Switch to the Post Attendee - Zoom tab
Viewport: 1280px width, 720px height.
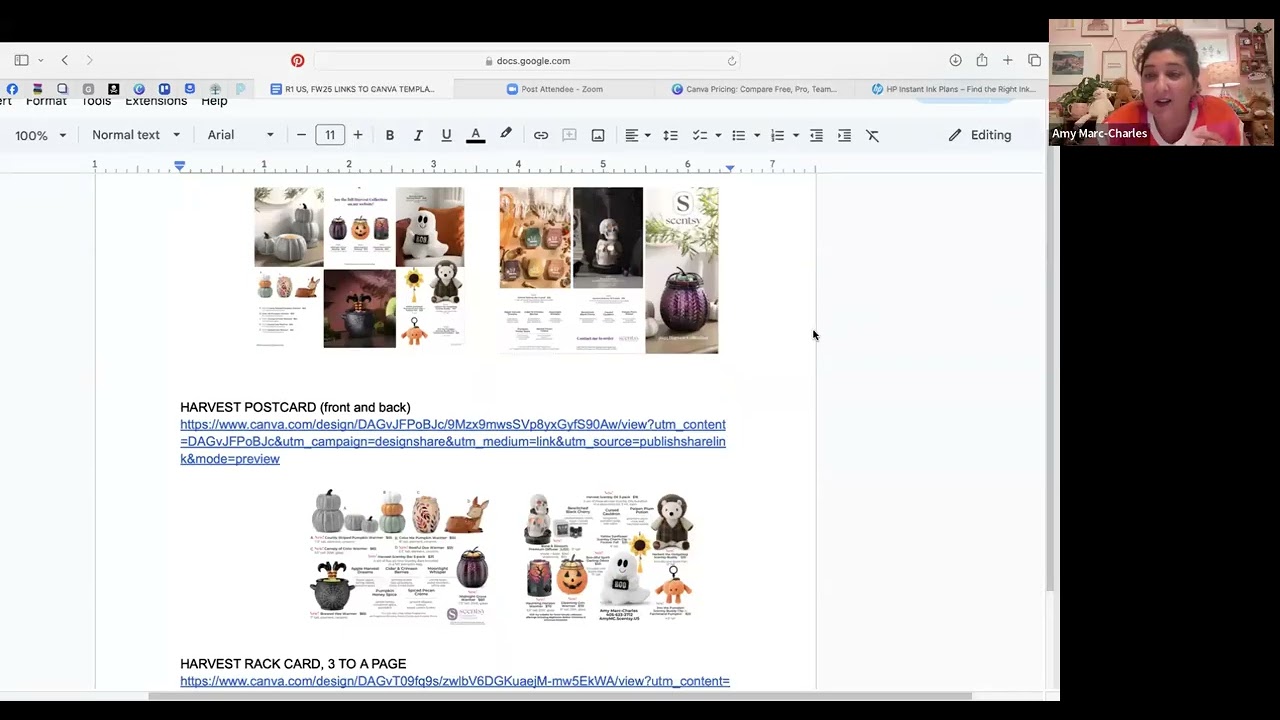(x=554, y=89)
